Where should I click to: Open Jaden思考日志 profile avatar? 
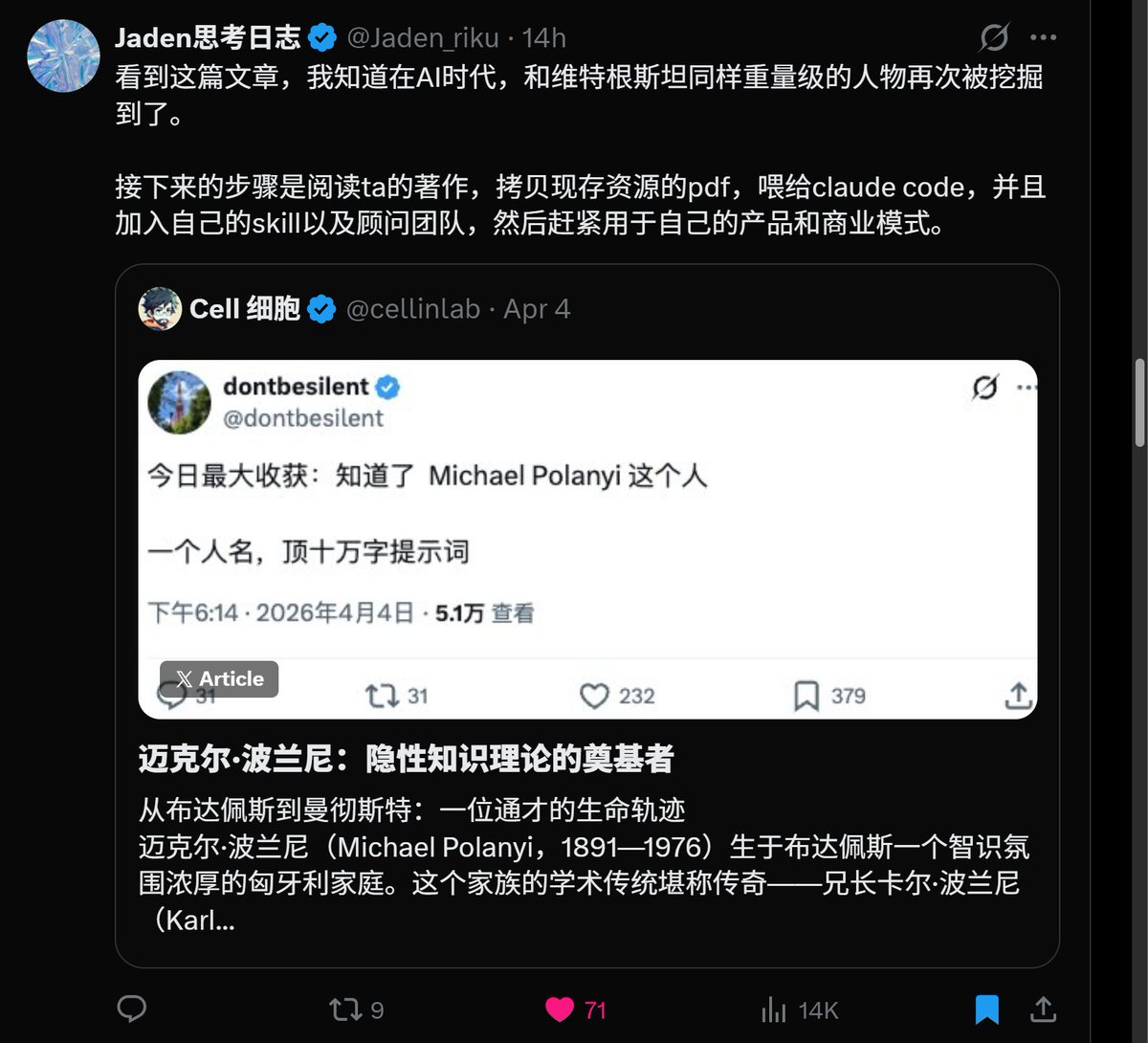tap(63, 55)
